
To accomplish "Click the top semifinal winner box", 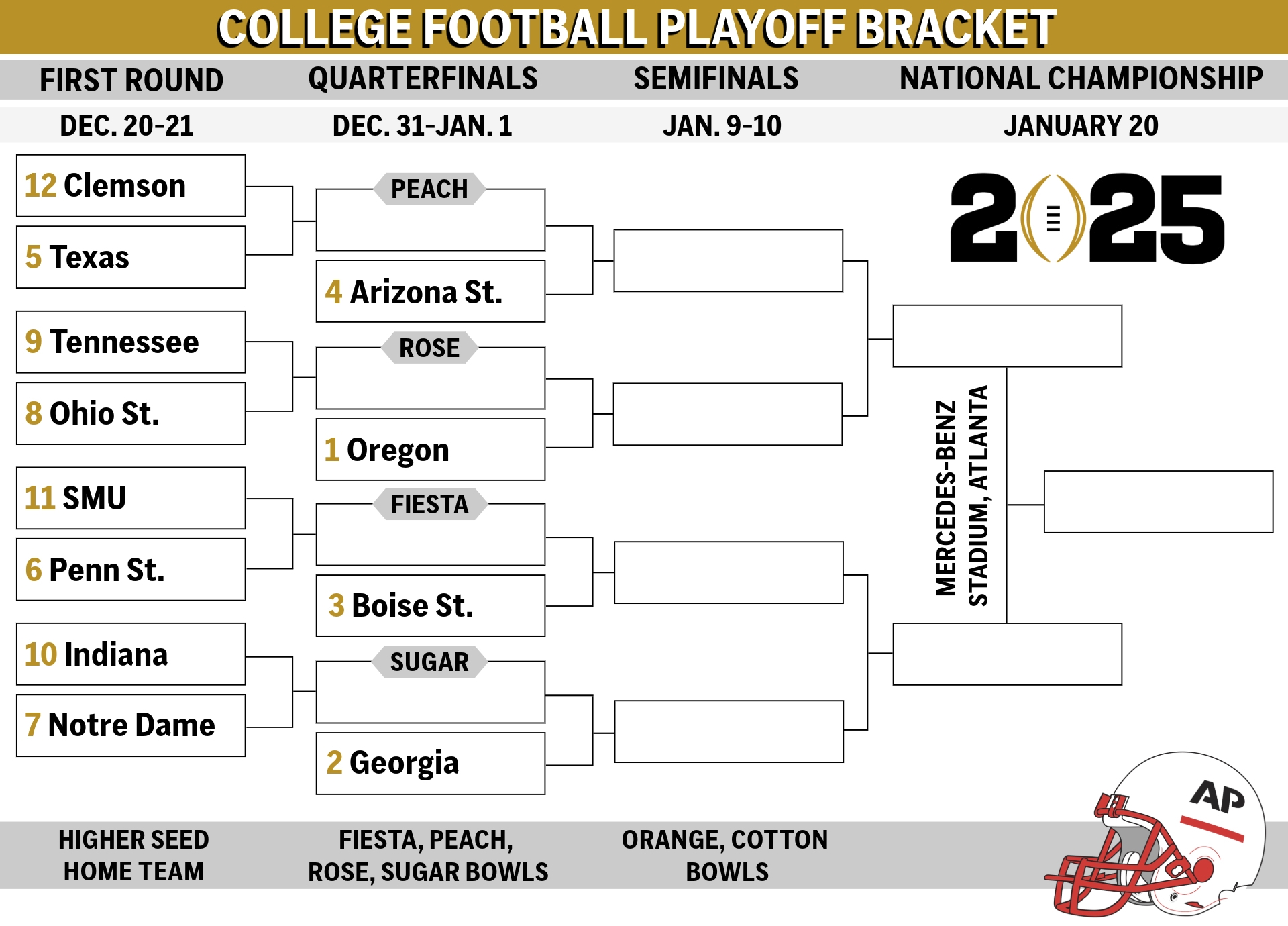I will [1008, 336].
